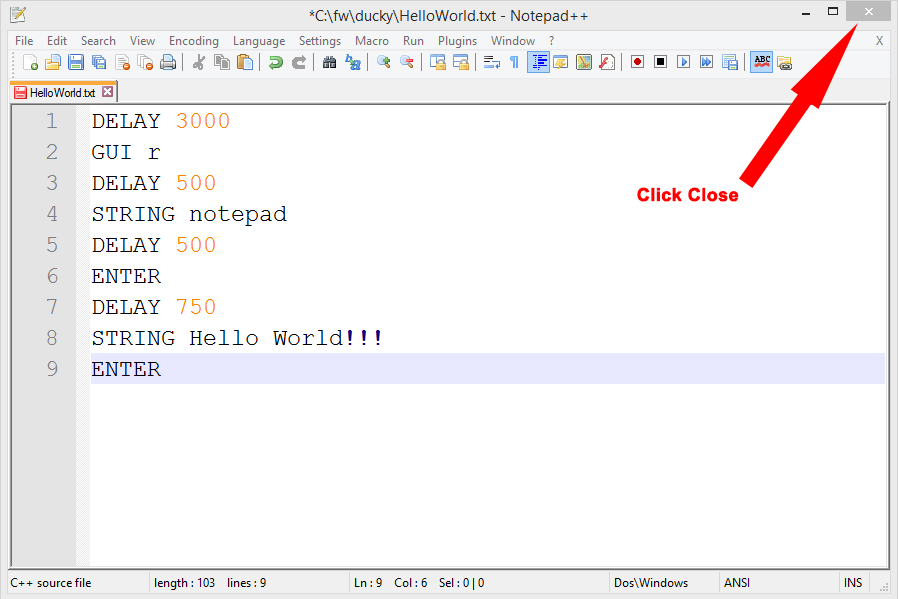Click the Open file folder icon

coord(53,62)
